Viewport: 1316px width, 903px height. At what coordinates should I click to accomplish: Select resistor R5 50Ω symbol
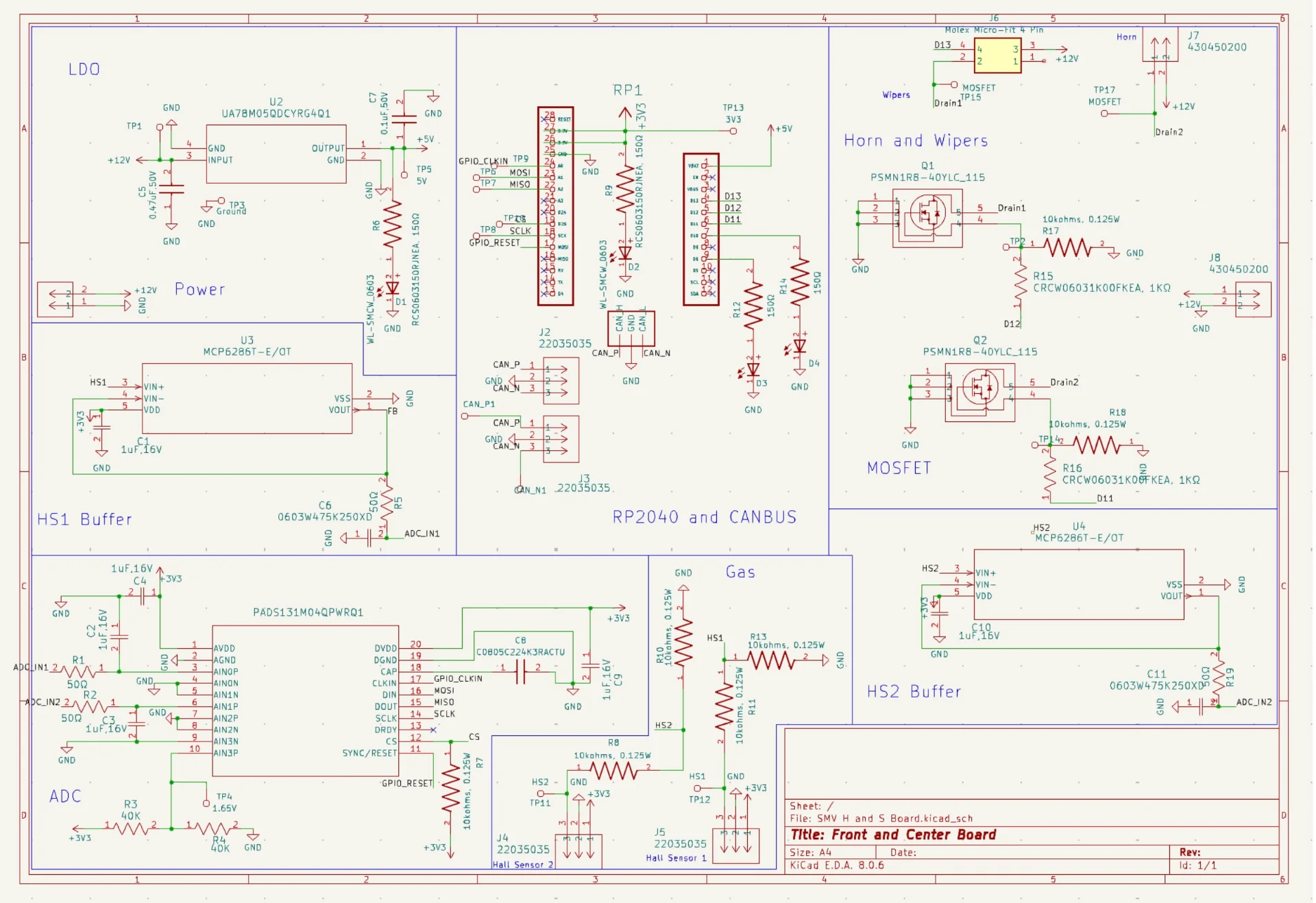(387, 505)
